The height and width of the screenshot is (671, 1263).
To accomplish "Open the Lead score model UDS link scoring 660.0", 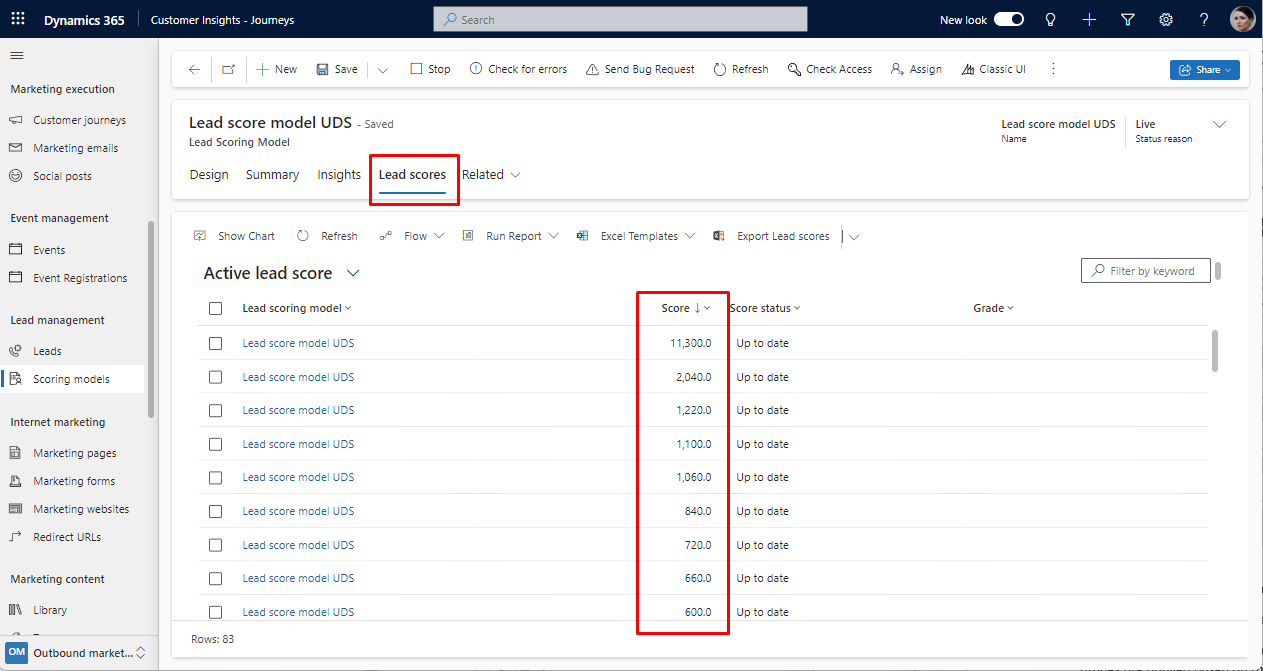I will (x=298, y=578).
